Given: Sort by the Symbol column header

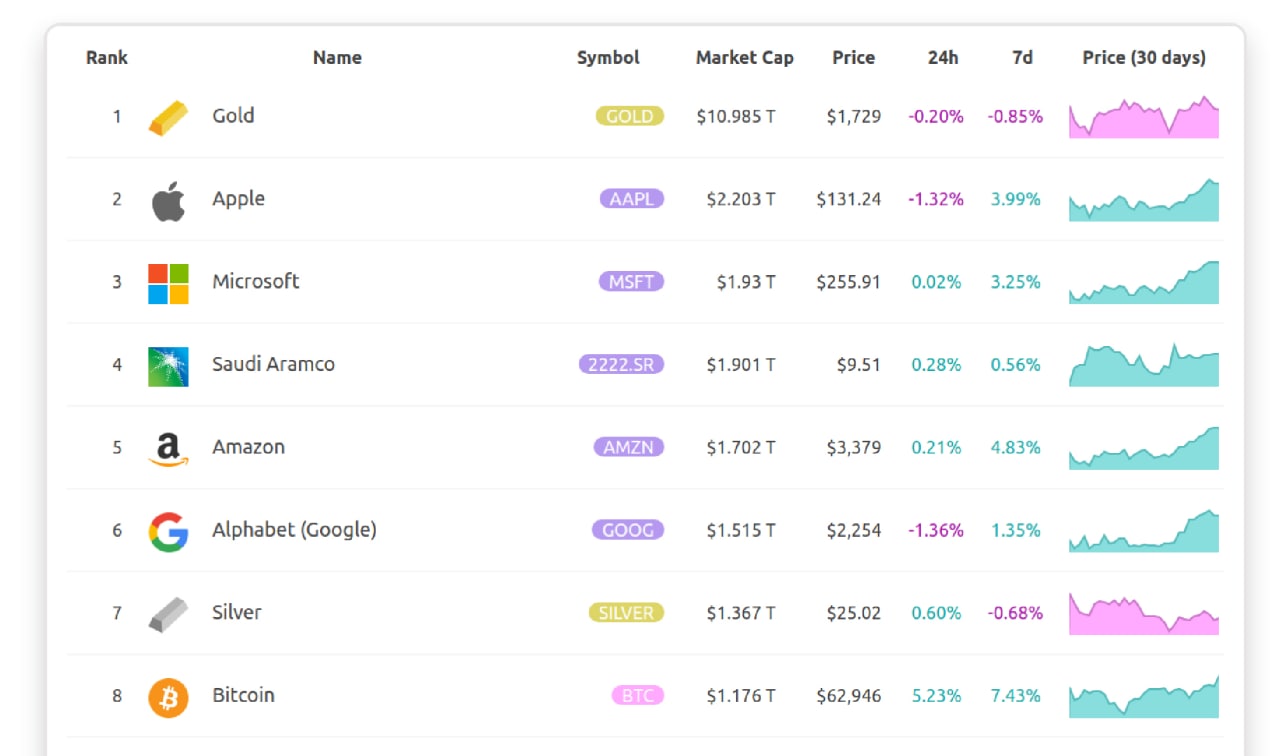Looking at the screenshot, I should click(x=608, y=58).
